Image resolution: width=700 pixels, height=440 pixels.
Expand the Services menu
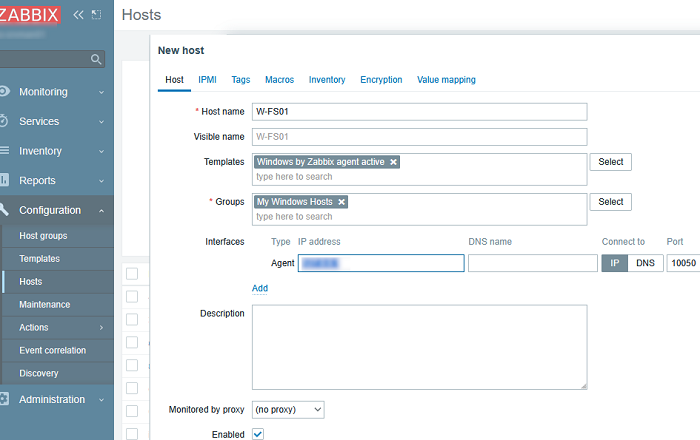point(101,122)
